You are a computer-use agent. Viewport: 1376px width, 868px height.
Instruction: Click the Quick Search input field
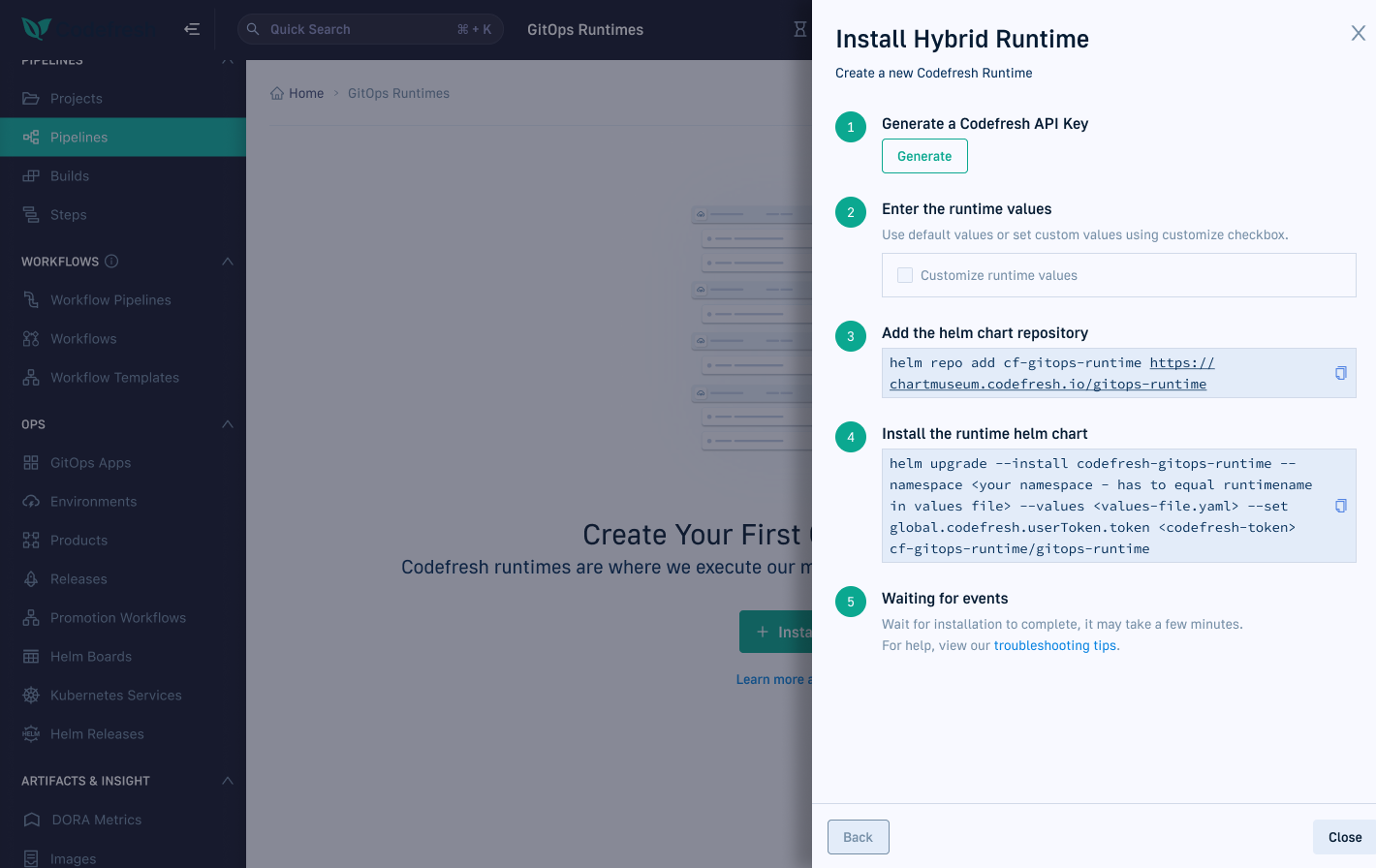coord(370,29)
